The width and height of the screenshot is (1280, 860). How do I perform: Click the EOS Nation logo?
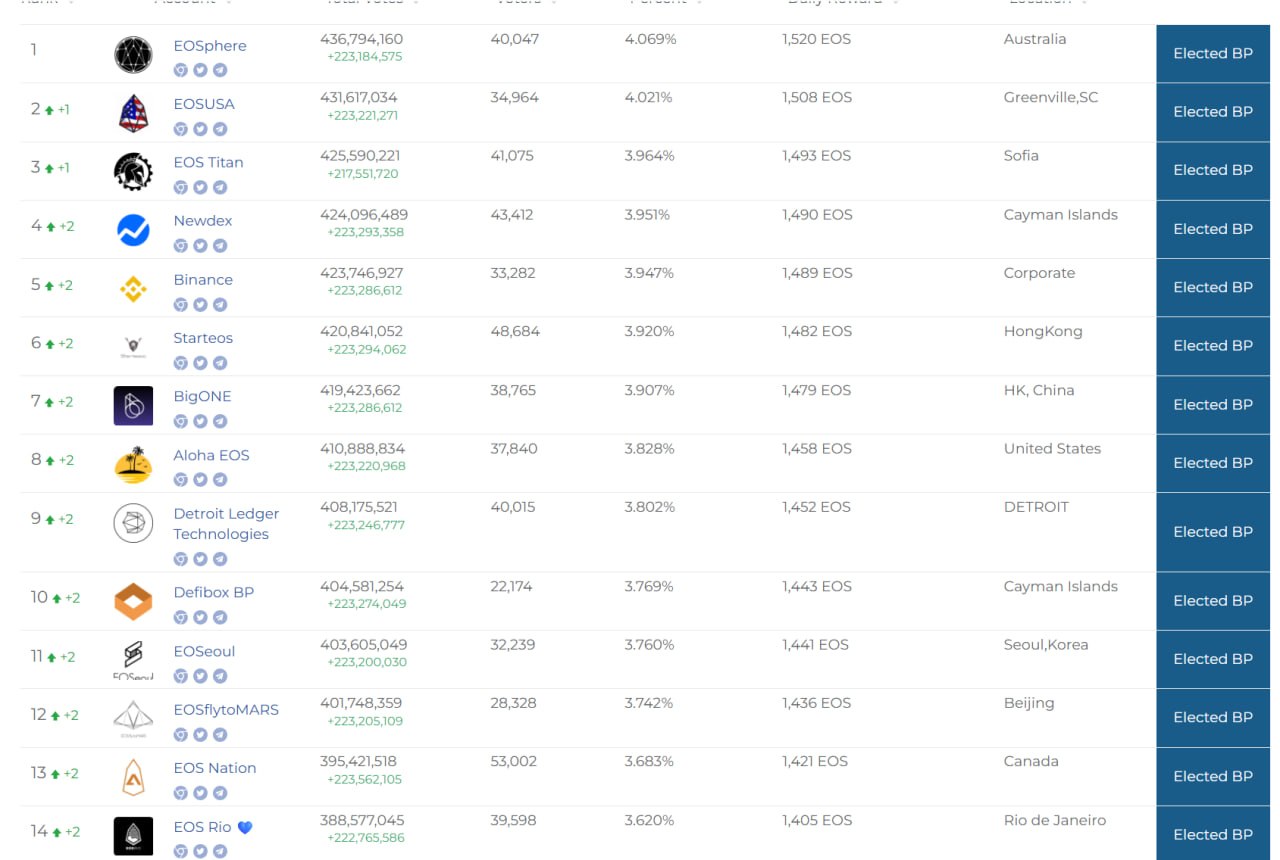[133, 777]
